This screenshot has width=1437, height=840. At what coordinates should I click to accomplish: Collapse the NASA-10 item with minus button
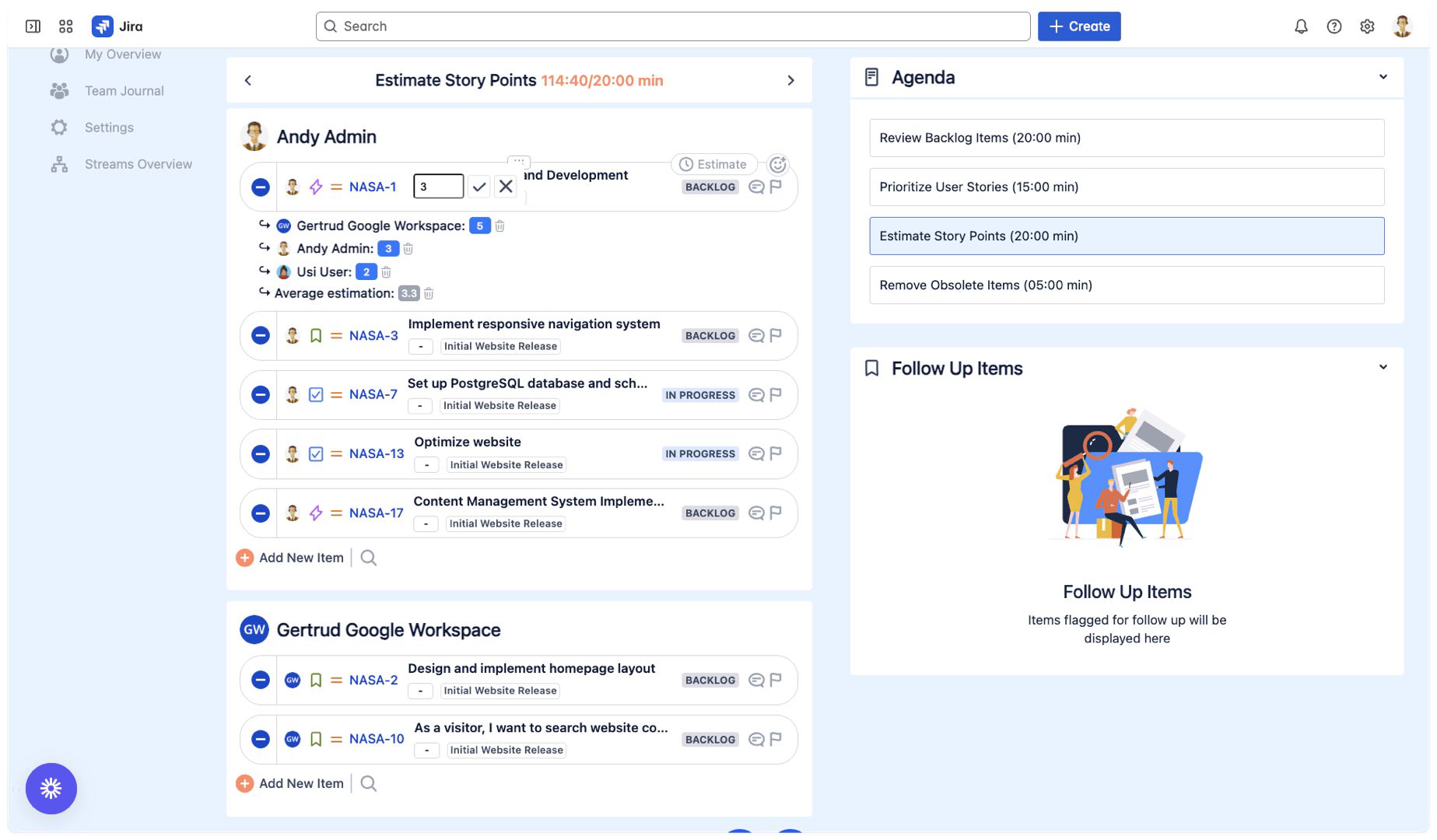click(261, 739)
